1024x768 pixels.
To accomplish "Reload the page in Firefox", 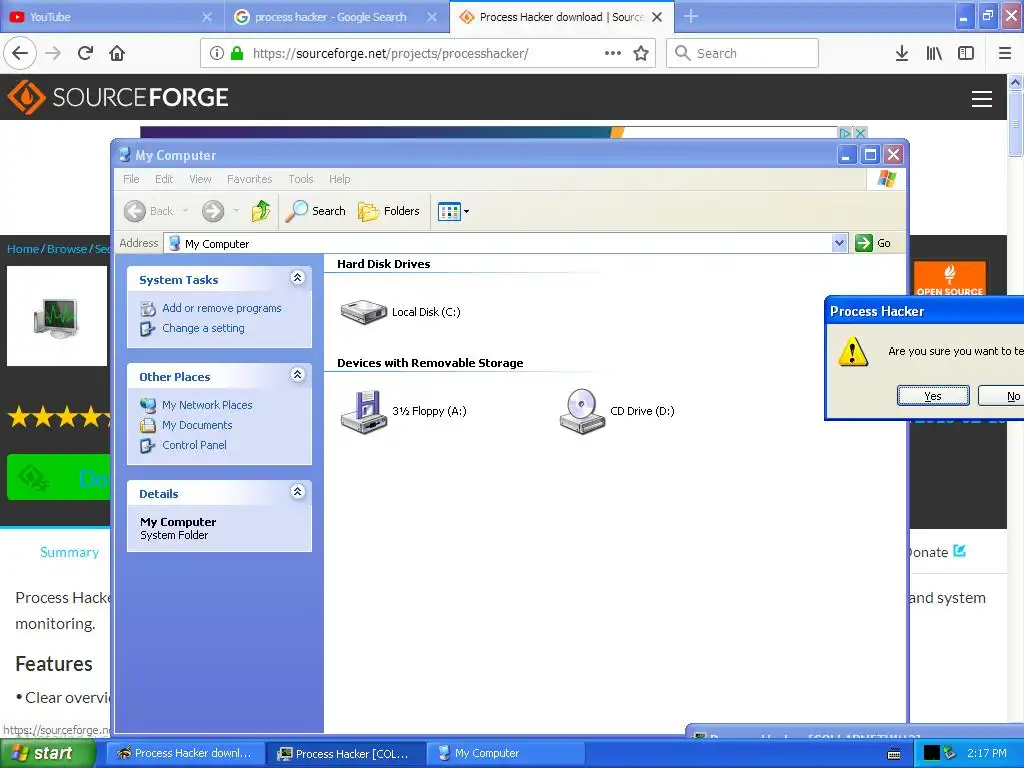I will pos(86,53).
